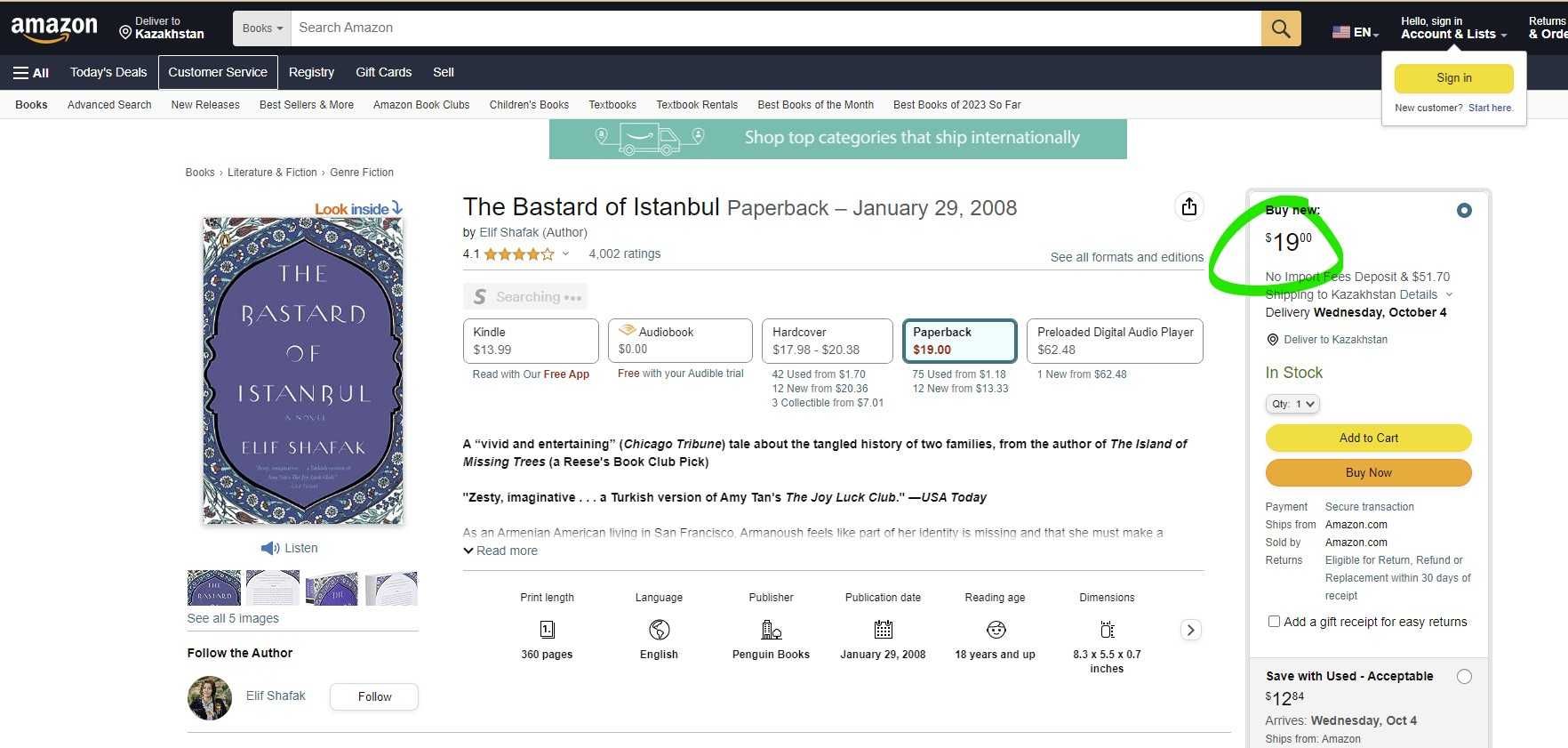This screenshot has height=748, width=1568.
Task: Follow author Elif Shafak
Action: click(x=374, y=697)
